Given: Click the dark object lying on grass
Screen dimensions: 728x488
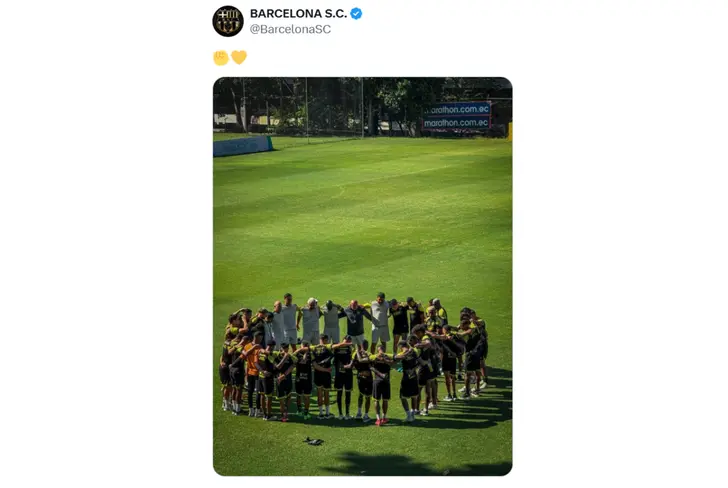Looking at the screenshot, I should tap(313, 441).
